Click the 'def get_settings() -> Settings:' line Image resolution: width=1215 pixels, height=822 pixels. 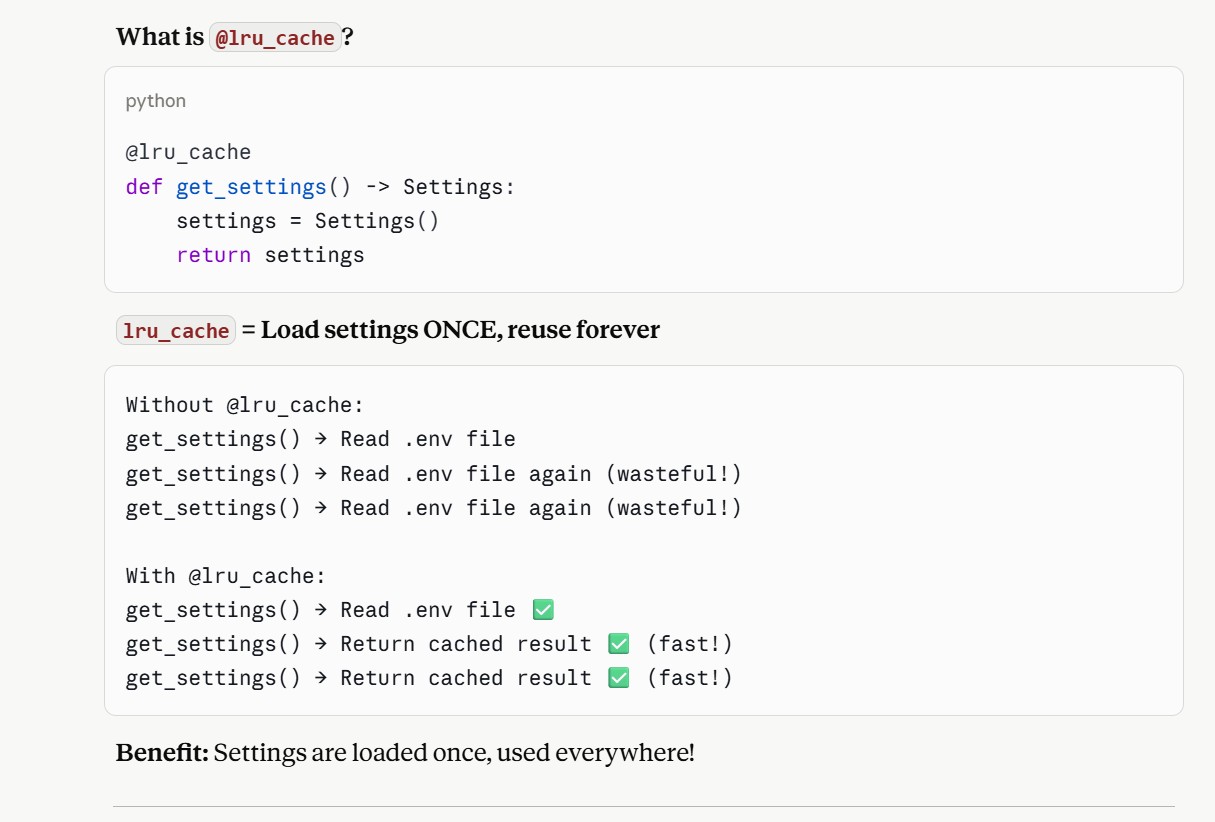[320, 187]
